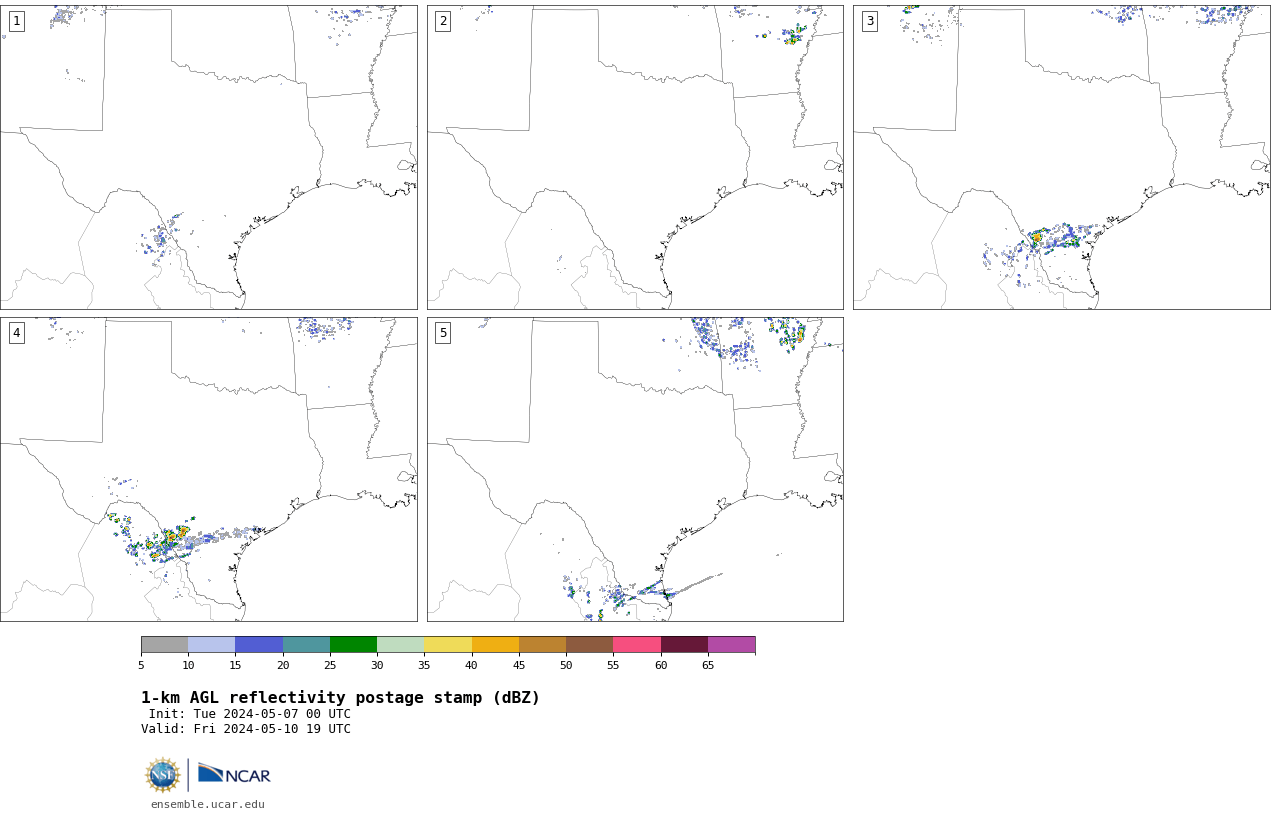Screen dimensions: 1280x815
Task: Click the Init: Tue 2024-05-07 00 UTC text
Action: click(250, 714)
